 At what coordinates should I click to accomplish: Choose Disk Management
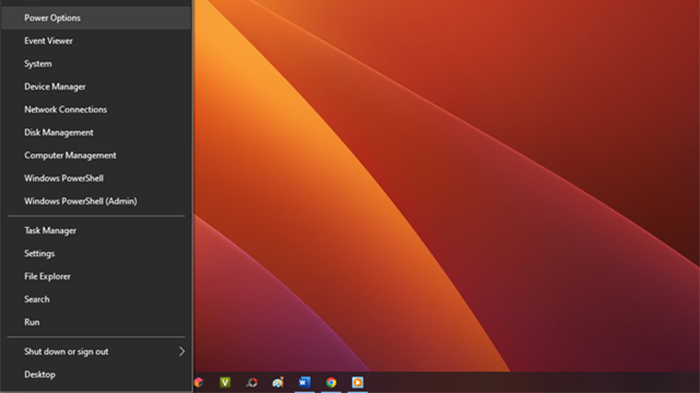(x=96, y=133)
